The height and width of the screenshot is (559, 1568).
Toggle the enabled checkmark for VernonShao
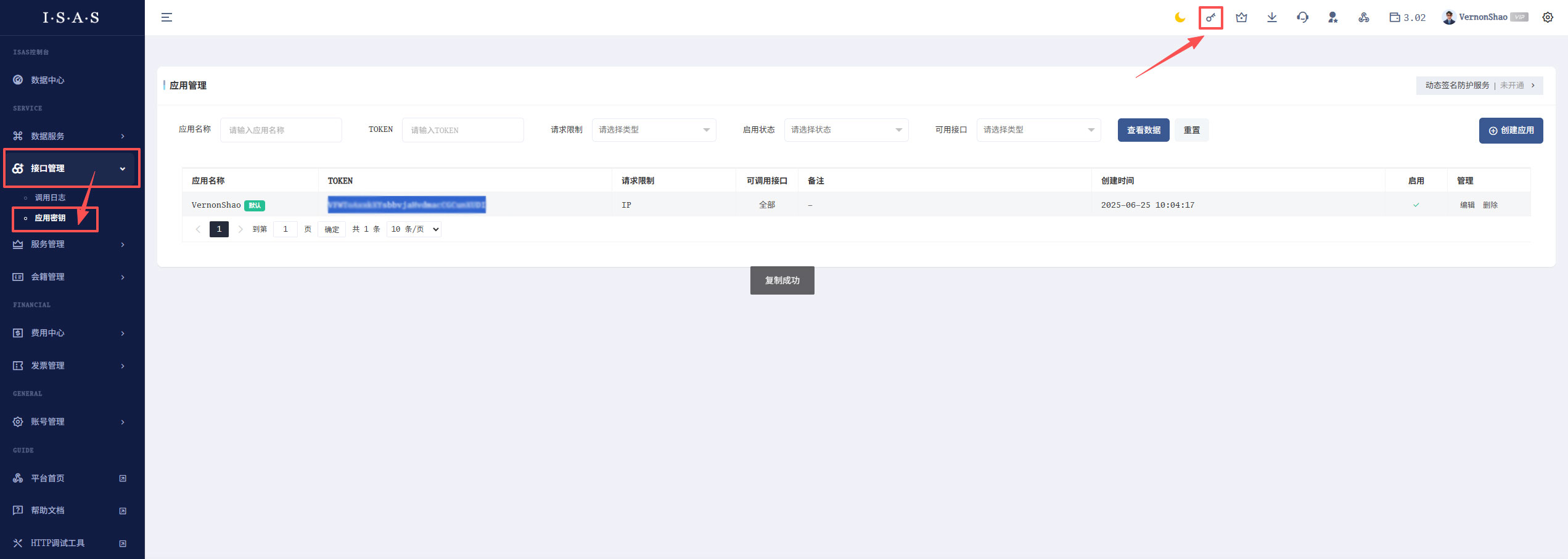tap(1416, 205)
